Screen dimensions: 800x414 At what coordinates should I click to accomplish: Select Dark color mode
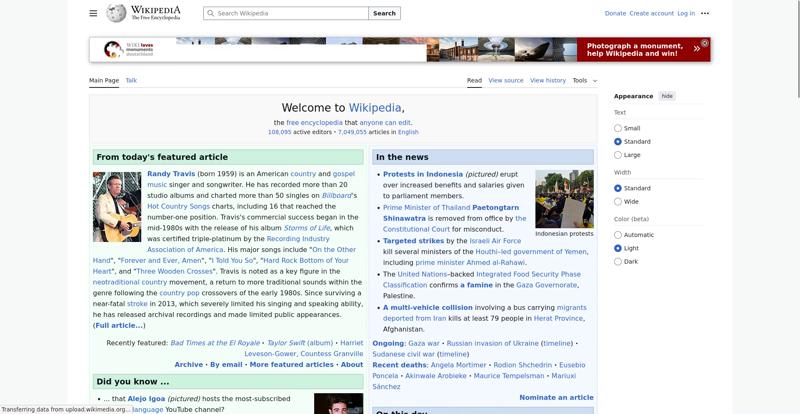[x=618, y=261]
